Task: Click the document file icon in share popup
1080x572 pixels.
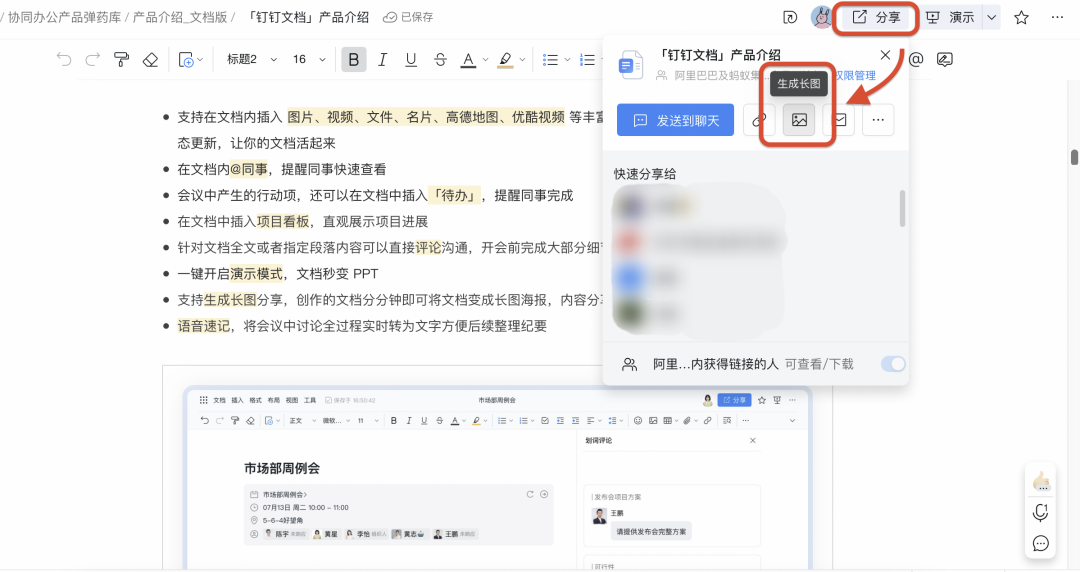Action: [631, 65]
